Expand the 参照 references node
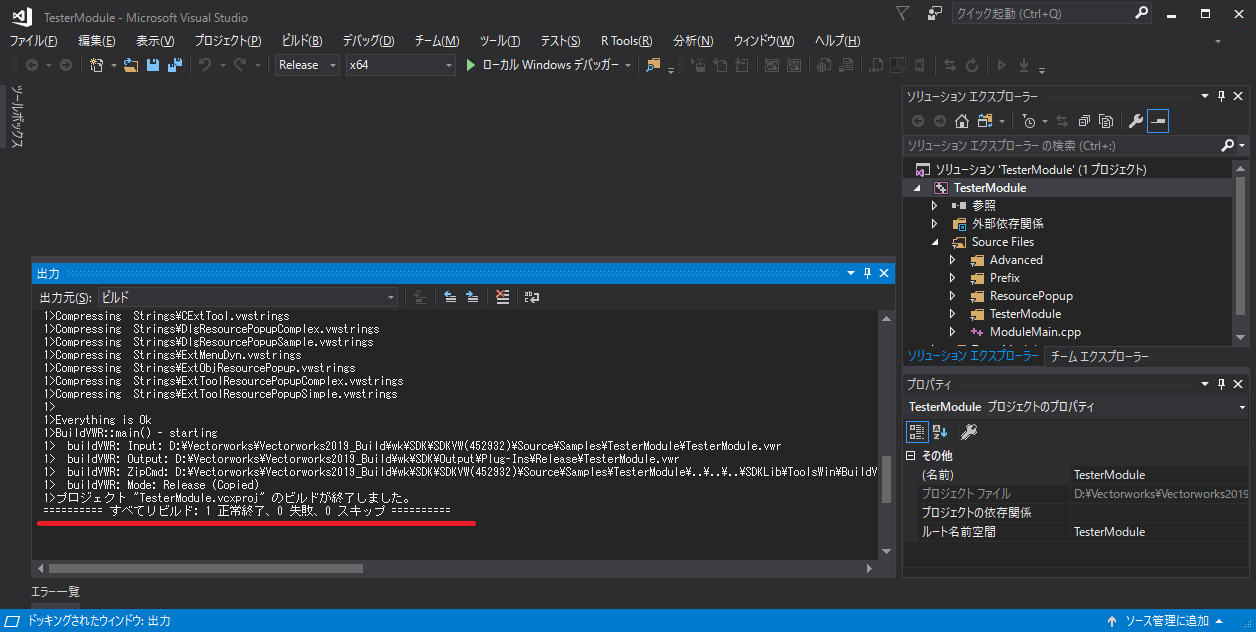The width and height of the screenshot is (1256, 632). (934, 206)
